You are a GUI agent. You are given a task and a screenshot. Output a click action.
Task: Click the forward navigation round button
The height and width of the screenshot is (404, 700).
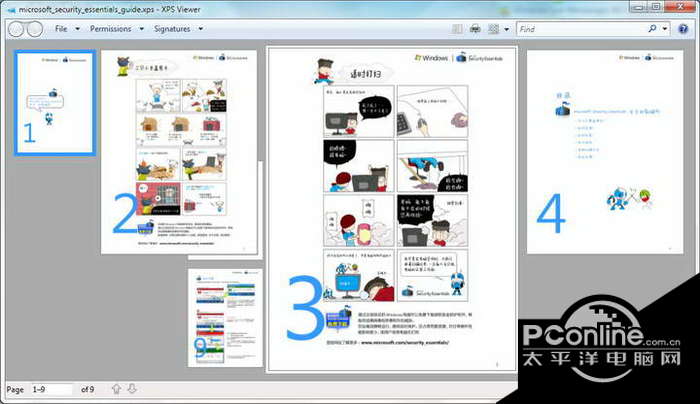tap(35, 29)
